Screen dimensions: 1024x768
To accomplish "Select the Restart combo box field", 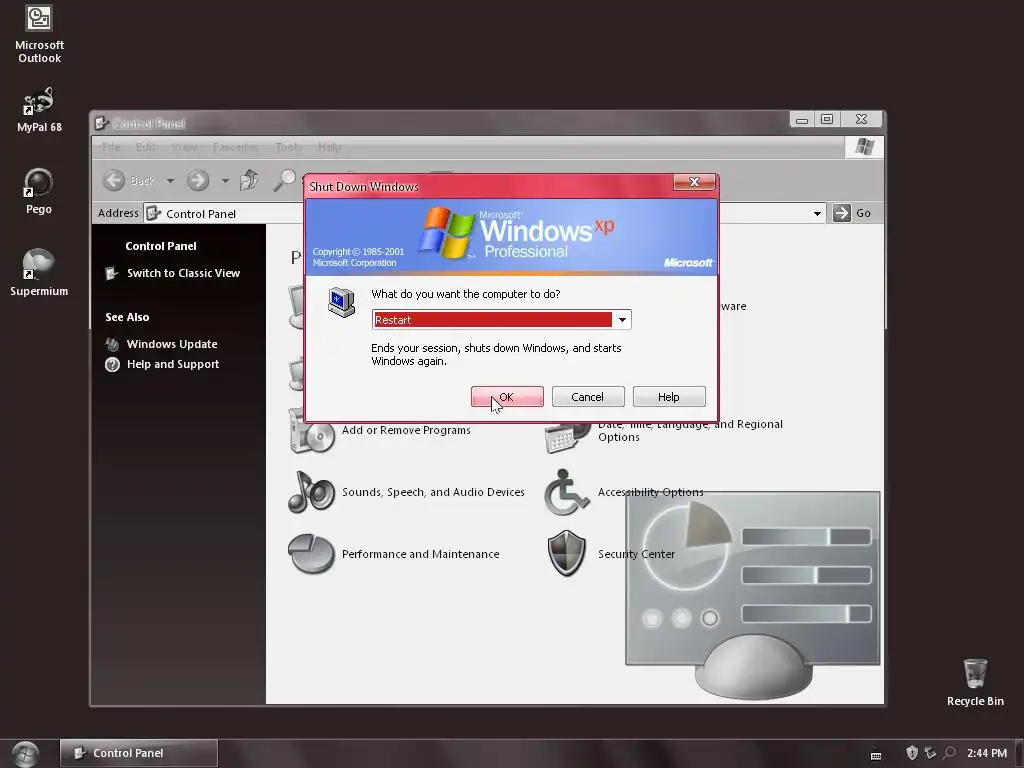I will [x=501, y=319].
